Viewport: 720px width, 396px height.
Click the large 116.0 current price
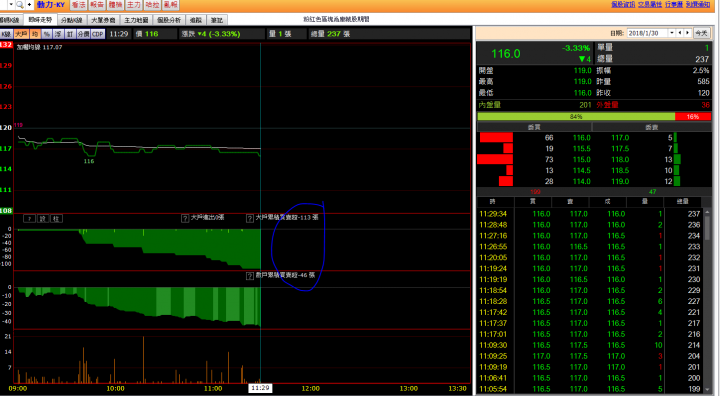[x=506, y=54]
